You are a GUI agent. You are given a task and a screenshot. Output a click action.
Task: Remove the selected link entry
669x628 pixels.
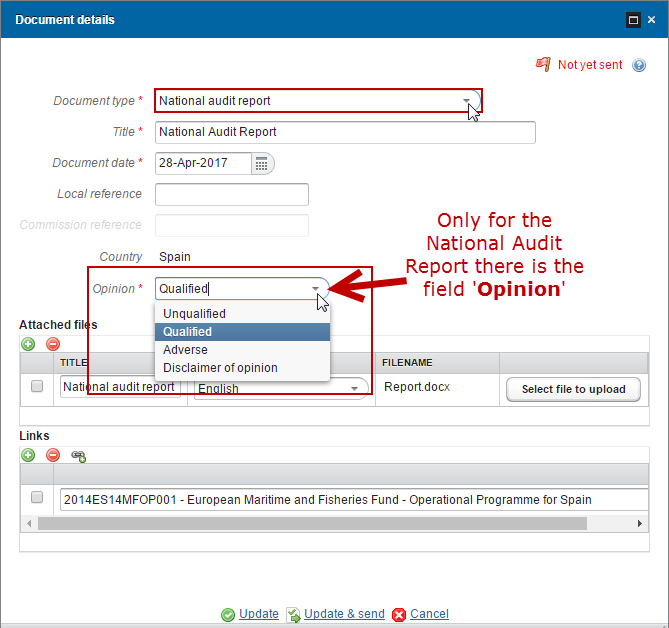coord(53,455)
